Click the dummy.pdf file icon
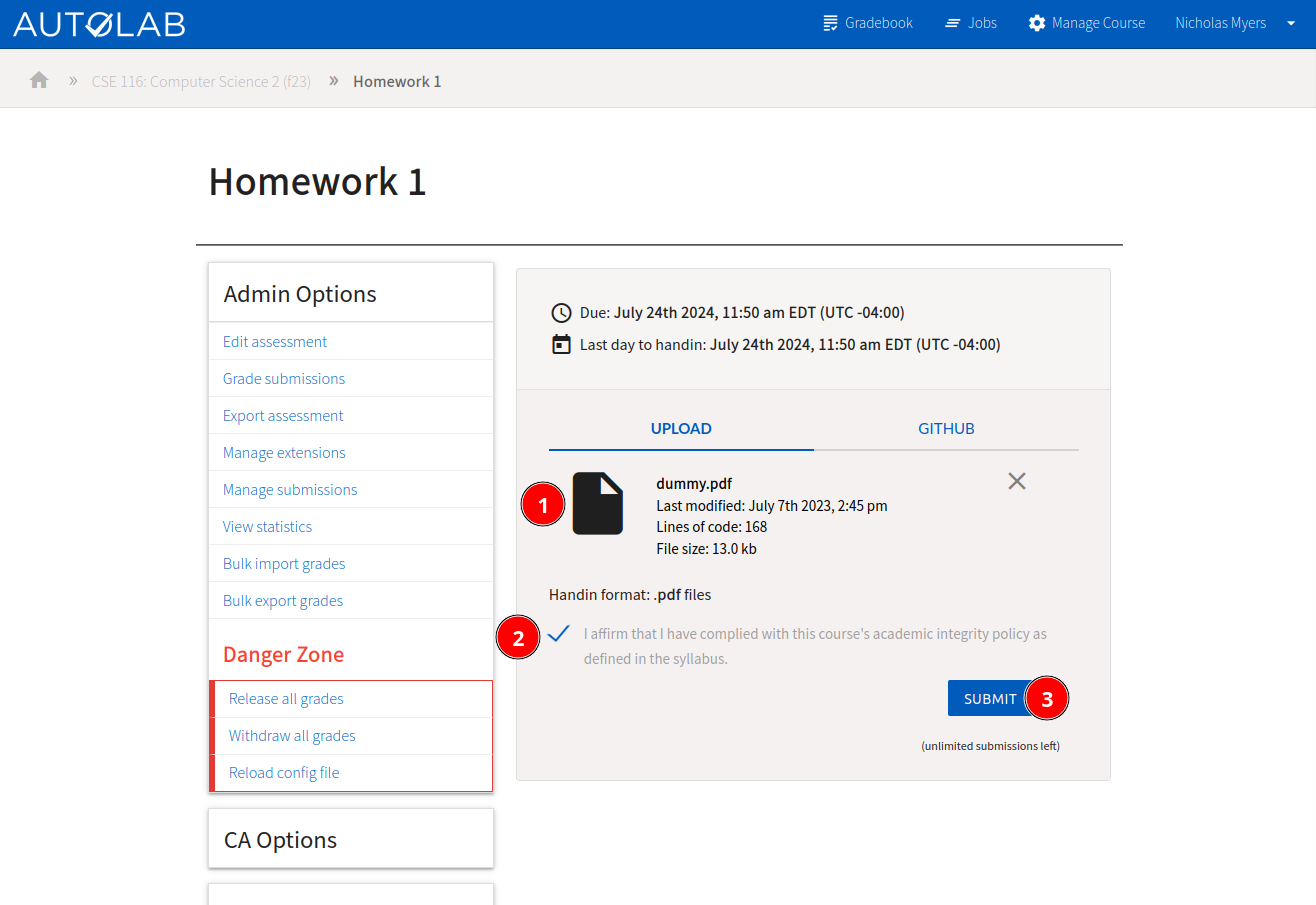 click(x=598, y=504)
